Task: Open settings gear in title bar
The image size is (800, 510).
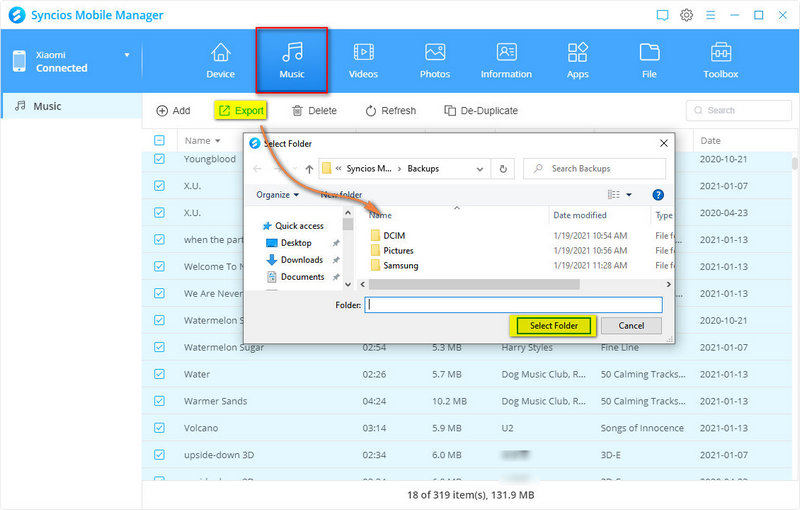Action: [x=687, y=15]
